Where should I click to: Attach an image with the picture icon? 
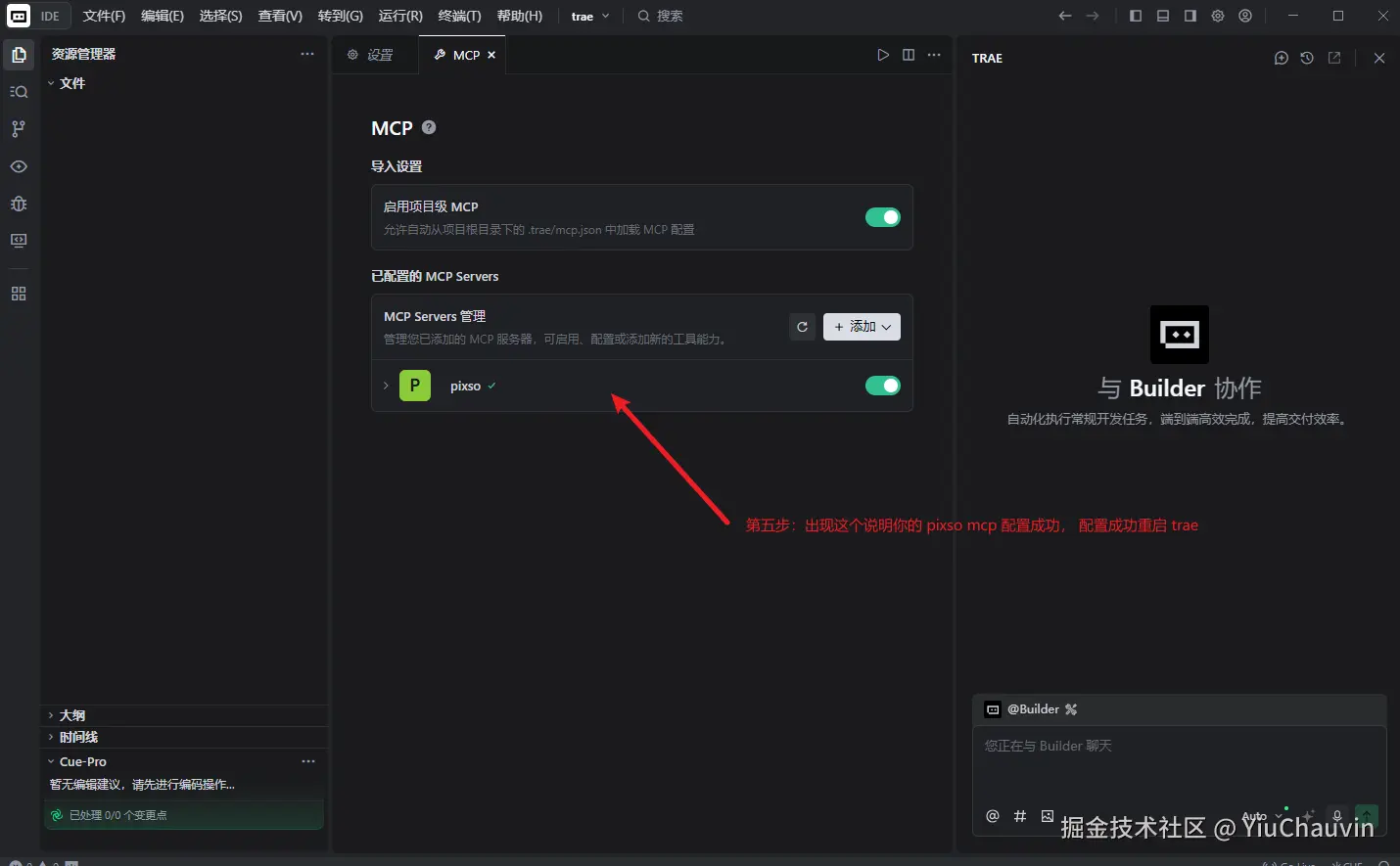(x=1048, y=816)
